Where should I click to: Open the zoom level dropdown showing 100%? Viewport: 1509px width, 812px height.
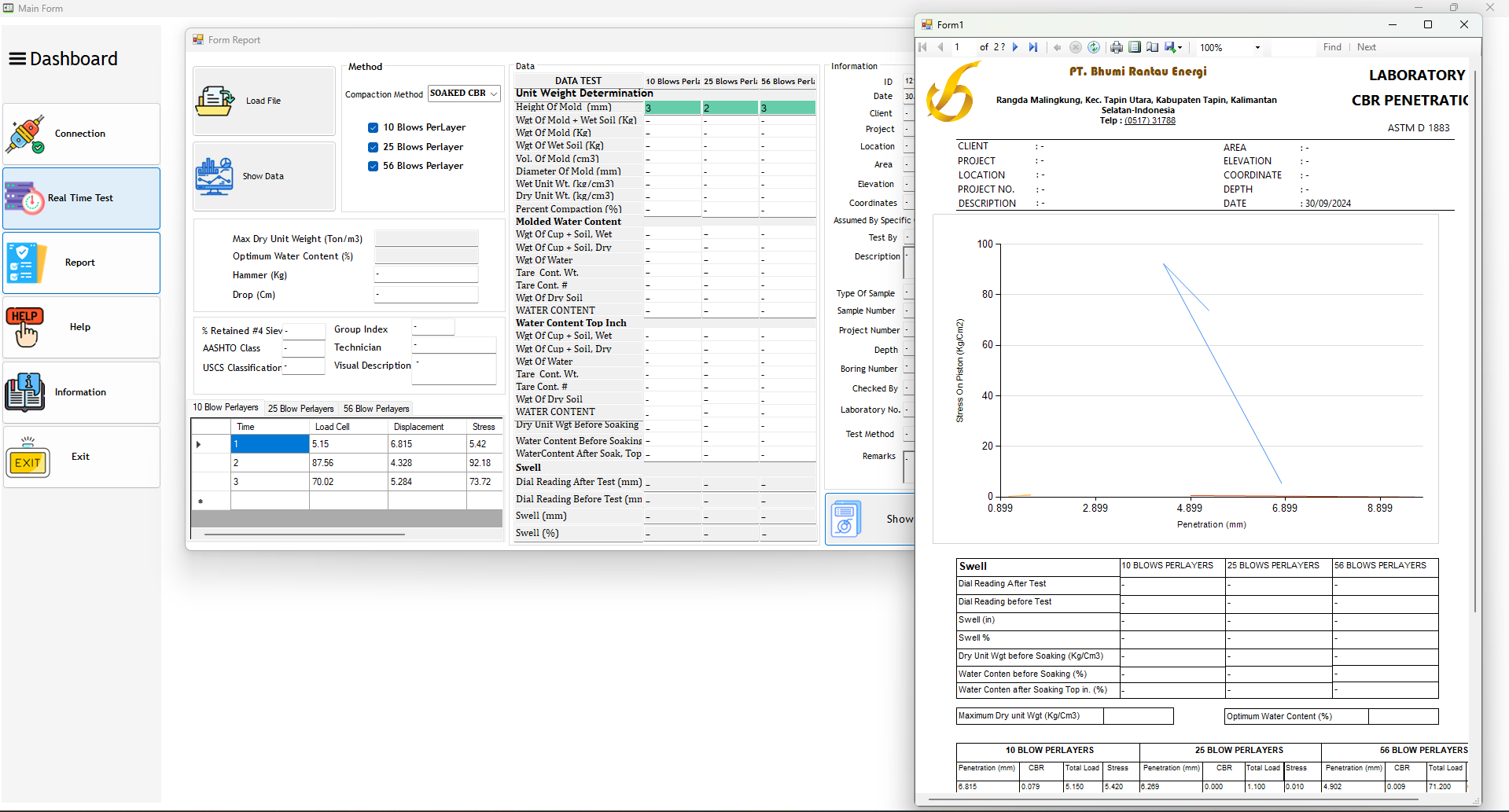1256,47
